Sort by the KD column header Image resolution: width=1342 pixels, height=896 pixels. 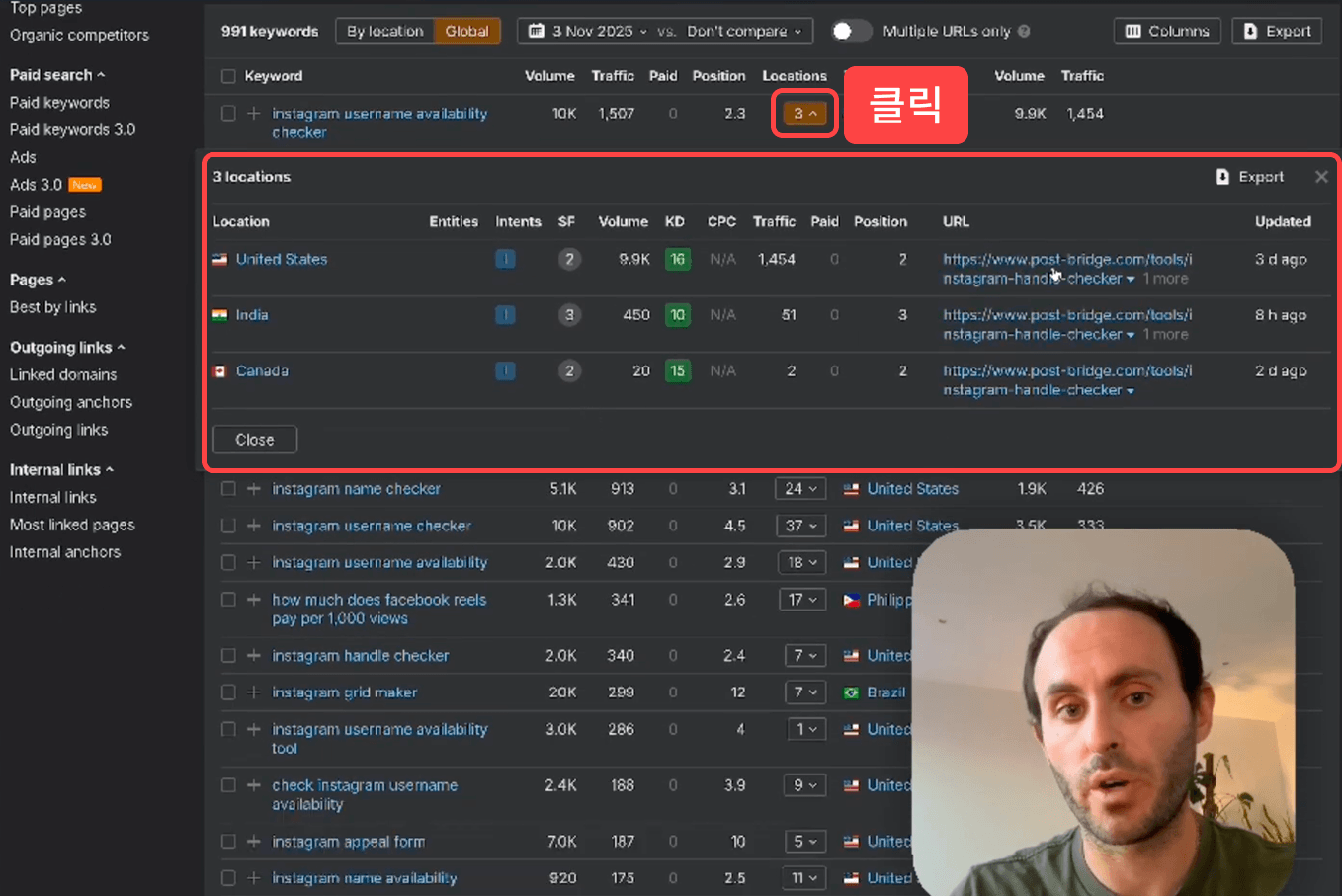click(675, 222)
